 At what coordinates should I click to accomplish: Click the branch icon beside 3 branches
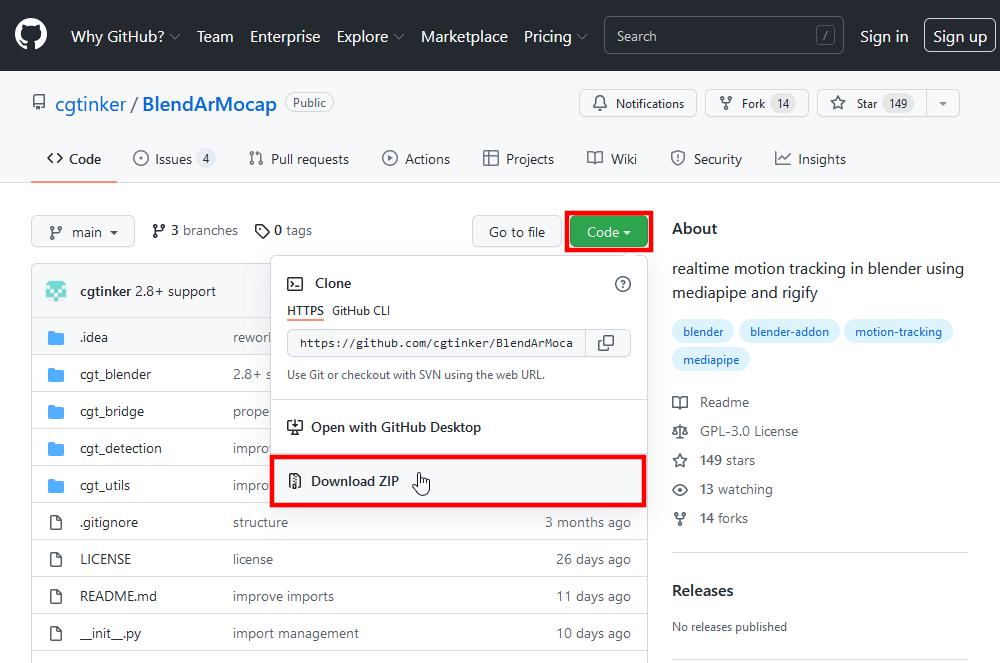pyautogui.click(x=159, y=231)
